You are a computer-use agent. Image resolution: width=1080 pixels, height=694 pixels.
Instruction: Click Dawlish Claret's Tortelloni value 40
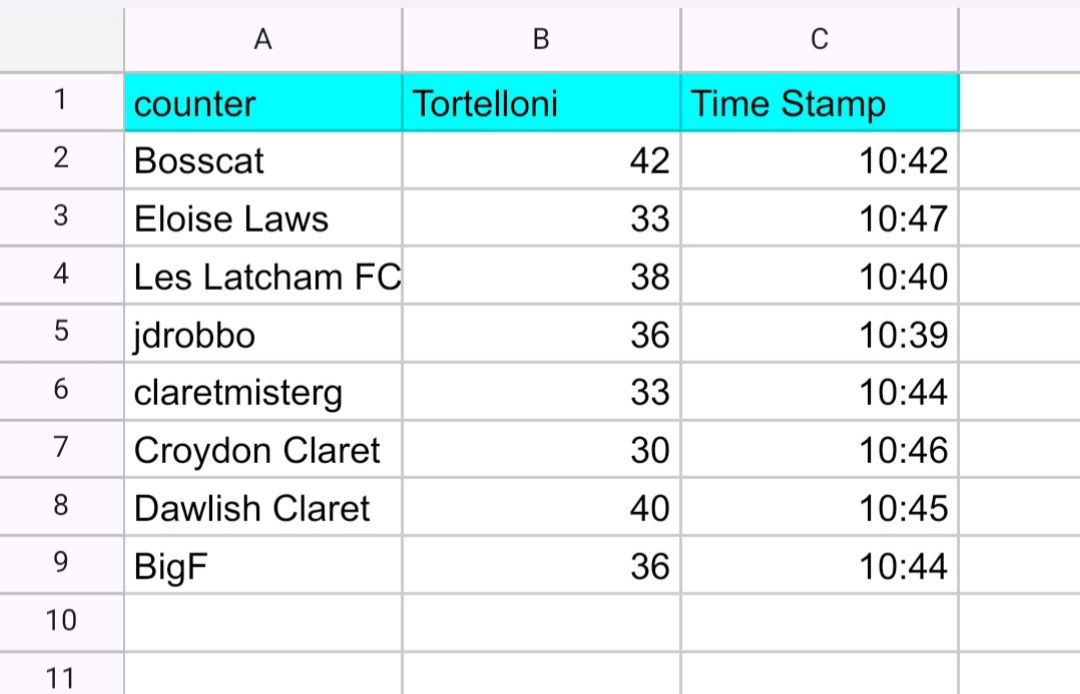(541, 508)
